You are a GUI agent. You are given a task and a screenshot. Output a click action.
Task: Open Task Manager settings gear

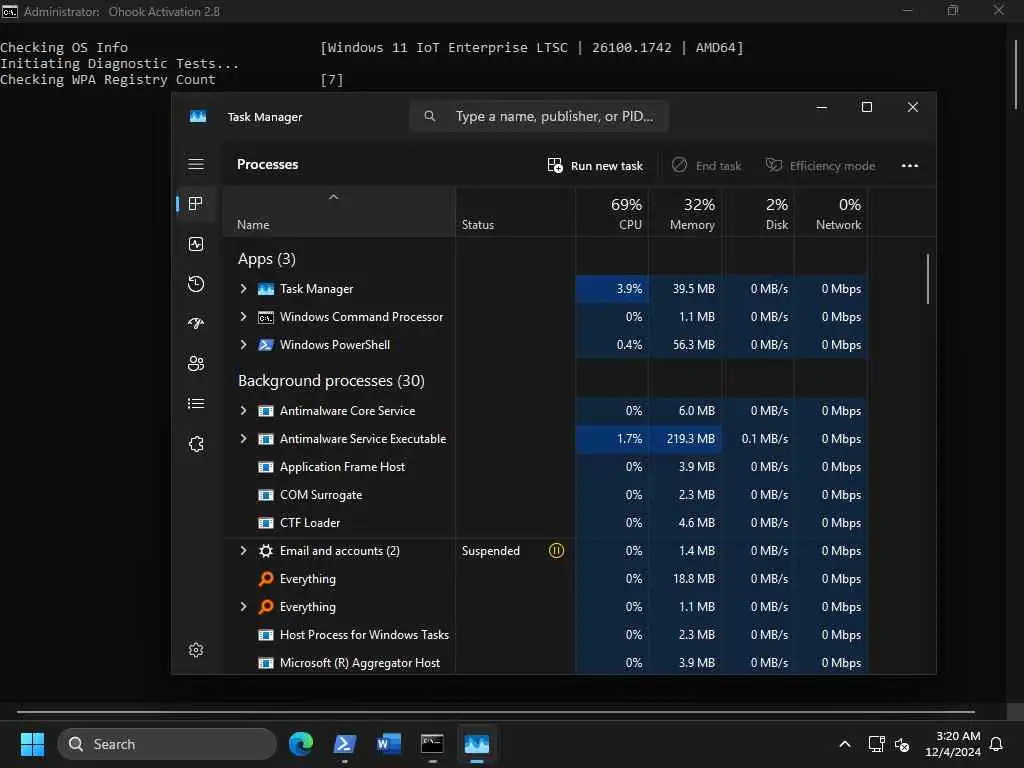[196, 650]
